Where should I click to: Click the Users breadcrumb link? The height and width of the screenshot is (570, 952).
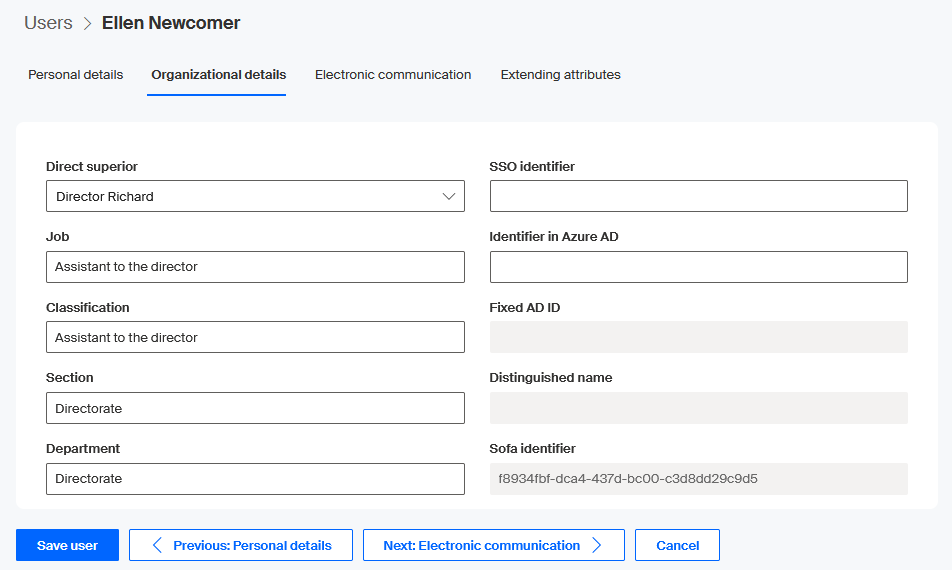coord(48,23)
